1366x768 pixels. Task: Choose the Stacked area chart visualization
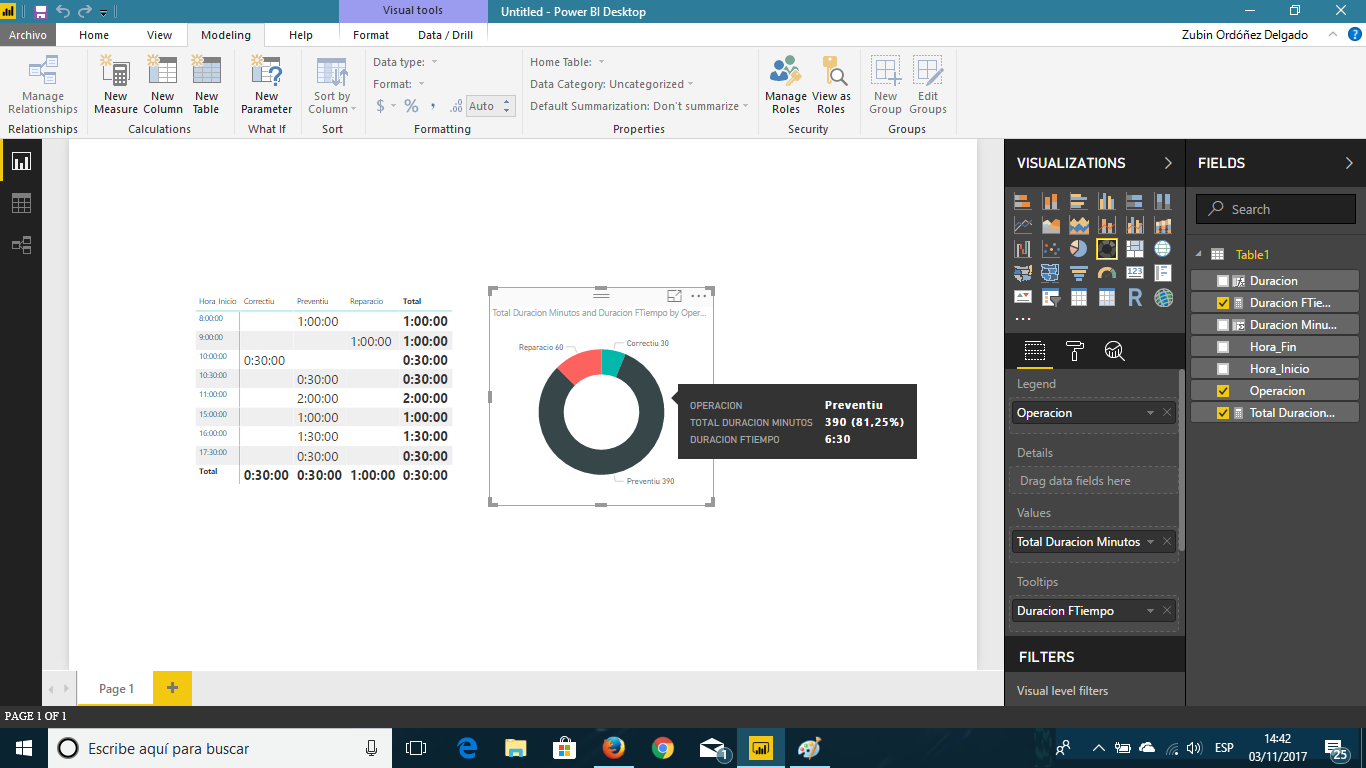click(x=1078, y=225)
